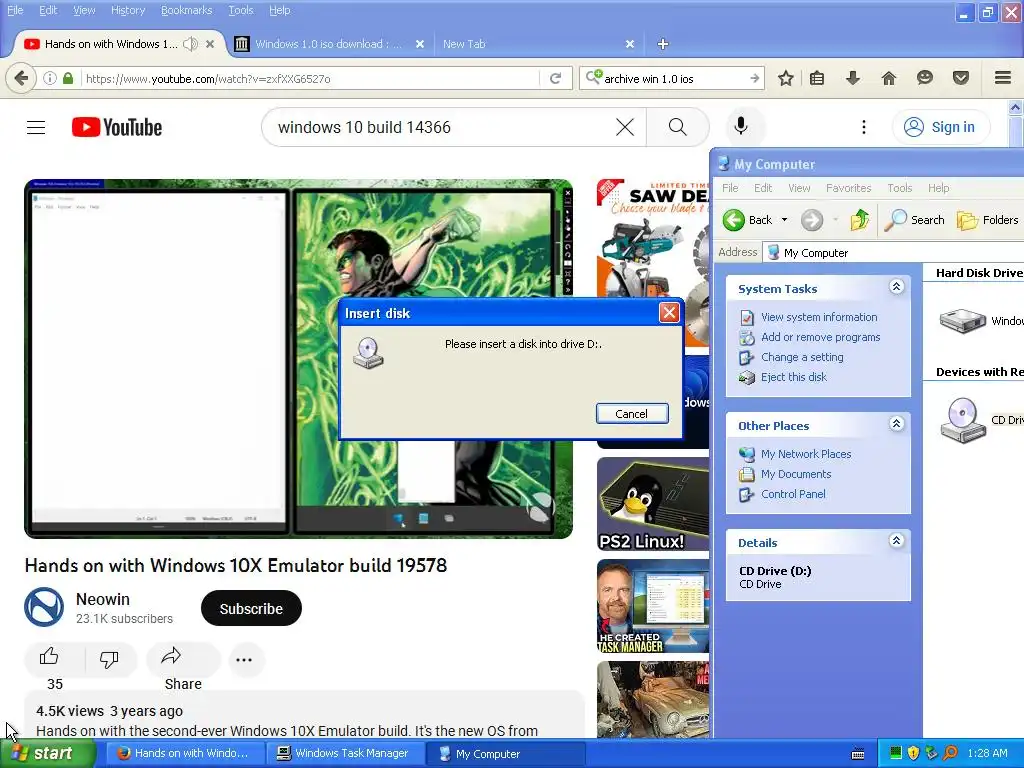1024x768 pixels.
Task: Click the browser search box
Action: point(673,79)
